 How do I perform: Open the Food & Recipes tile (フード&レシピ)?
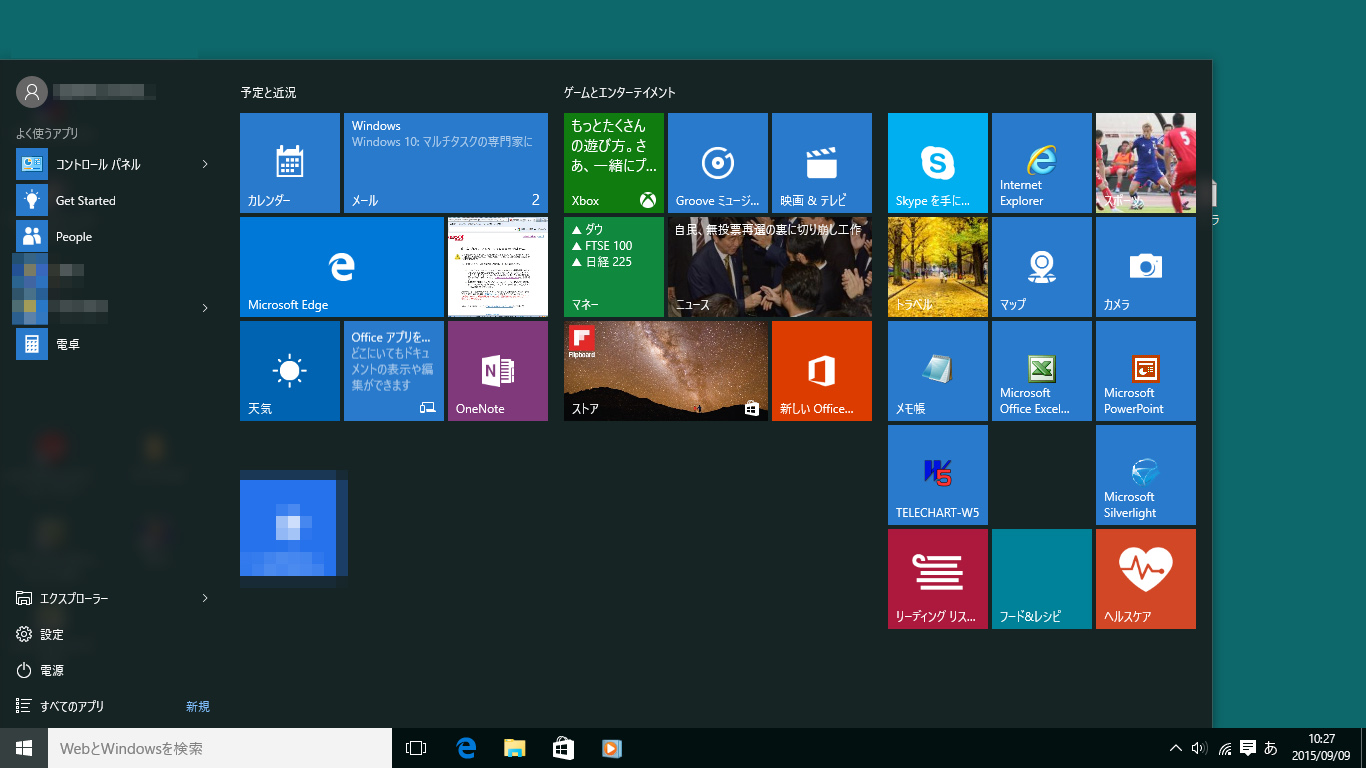coord(1042,579)
